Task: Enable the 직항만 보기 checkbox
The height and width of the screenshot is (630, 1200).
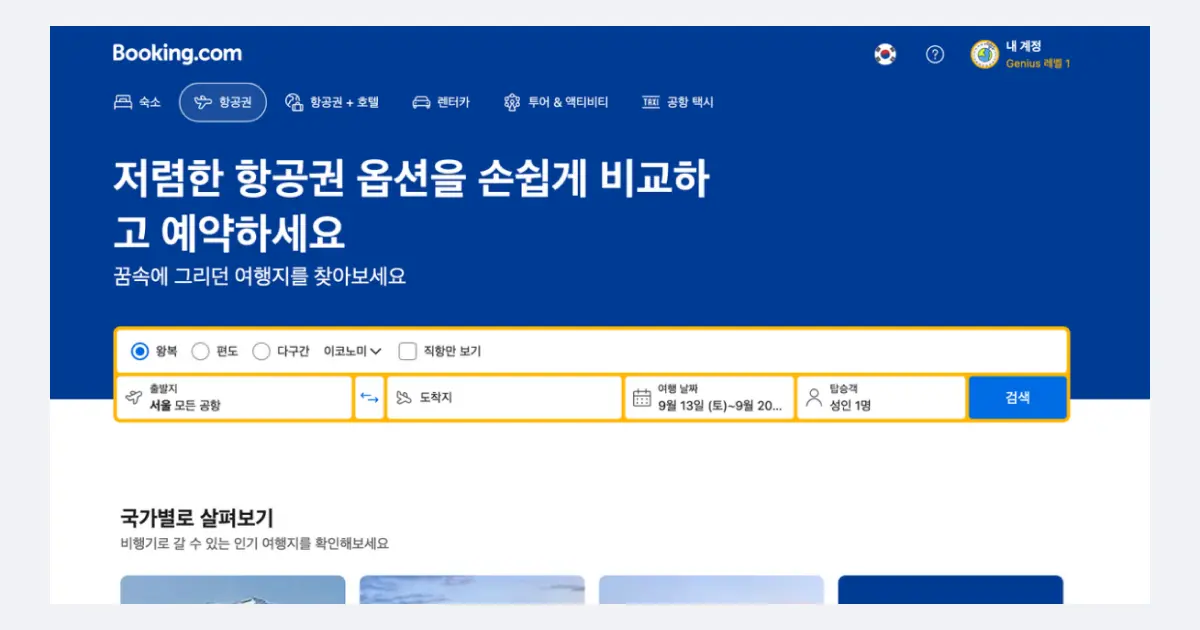Action: coord(407,351)
